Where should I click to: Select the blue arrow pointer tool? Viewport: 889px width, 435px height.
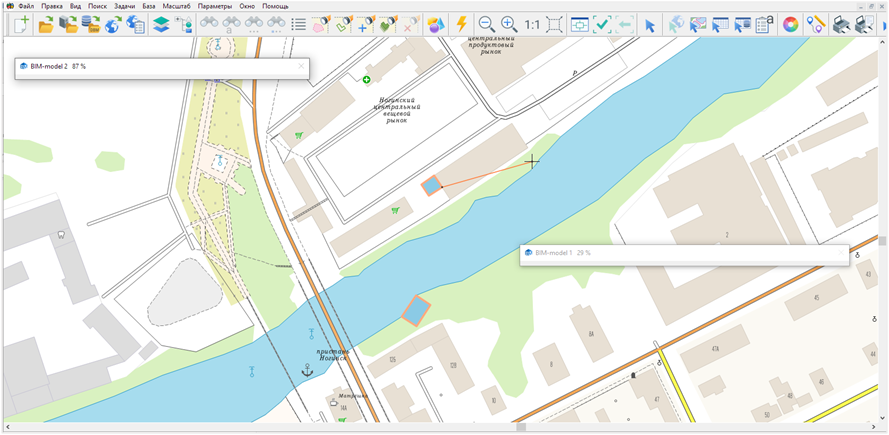click(650, 25)
